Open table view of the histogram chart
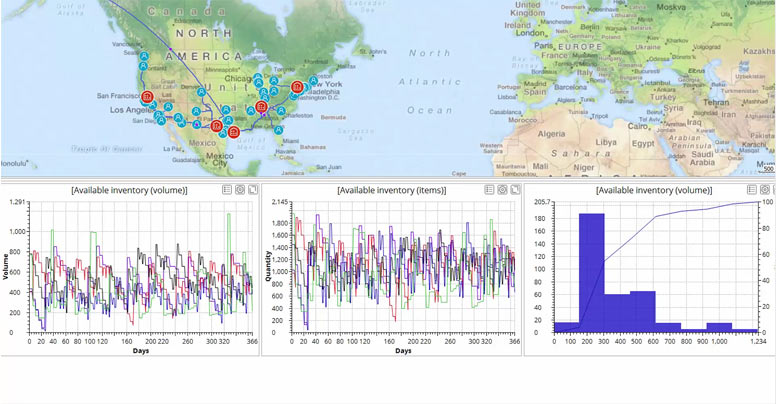Viewport: 776px width, 404px height. click(751, 190)
